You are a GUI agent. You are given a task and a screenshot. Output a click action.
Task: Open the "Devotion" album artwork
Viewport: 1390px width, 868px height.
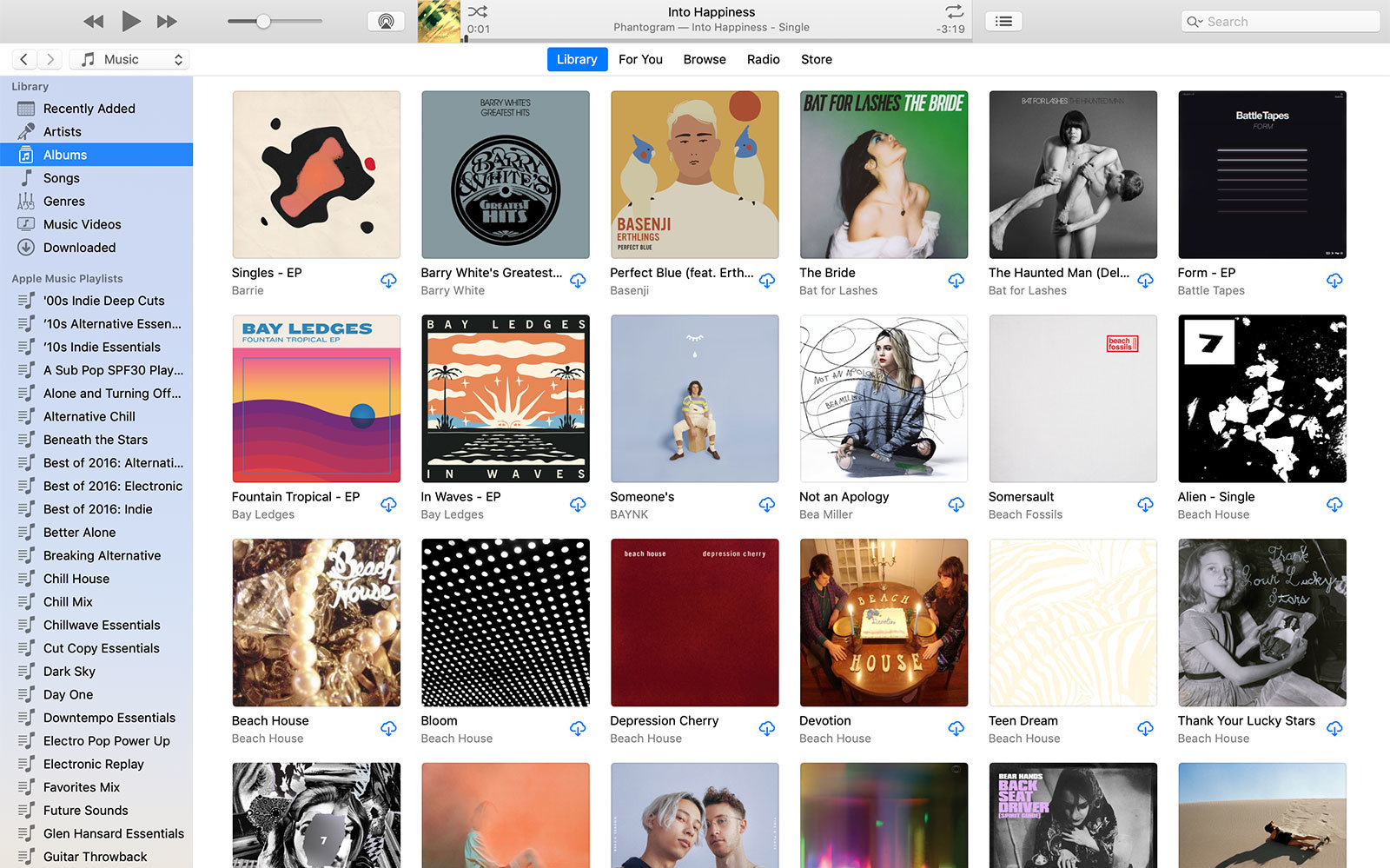[884, 622]
